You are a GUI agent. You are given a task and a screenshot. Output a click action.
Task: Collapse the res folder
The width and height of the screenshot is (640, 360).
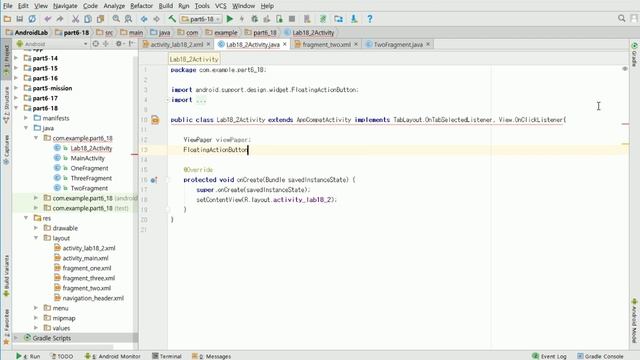(26, 218)
